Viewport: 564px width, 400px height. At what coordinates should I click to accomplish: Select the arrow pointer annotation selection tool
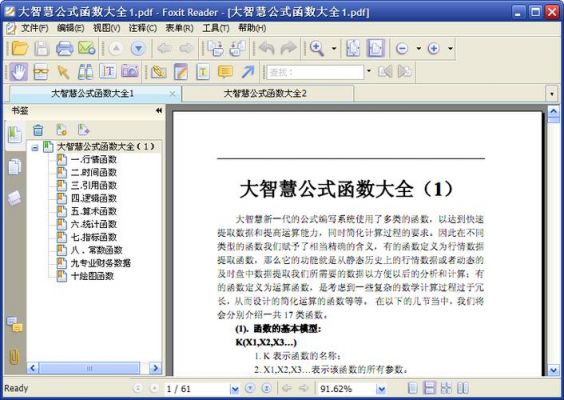[x=63, y=72]
